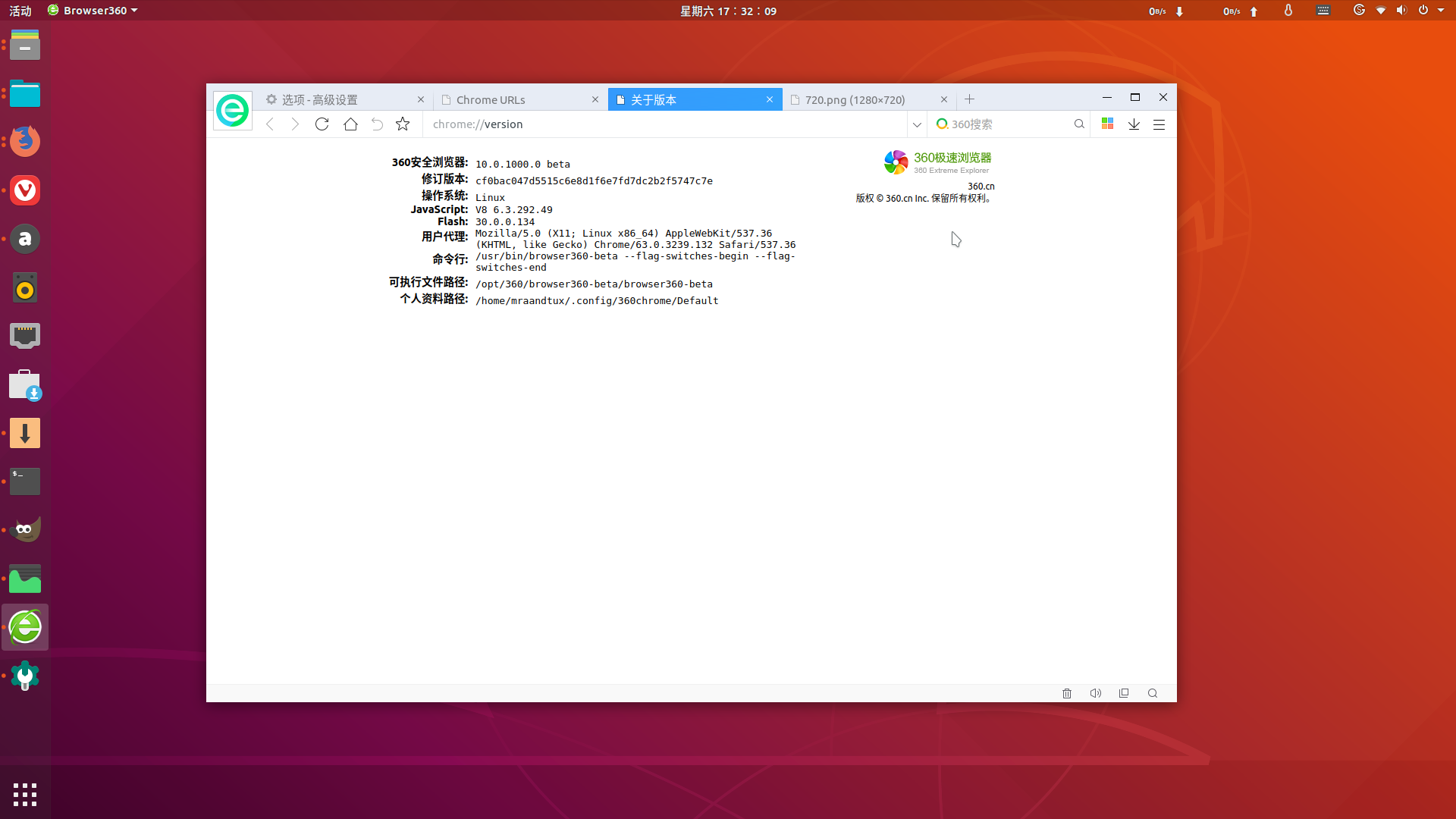Screen dimensions: 1456x819
Task: Expand the address bar dropdown arrow
Action: click(917, 124)
